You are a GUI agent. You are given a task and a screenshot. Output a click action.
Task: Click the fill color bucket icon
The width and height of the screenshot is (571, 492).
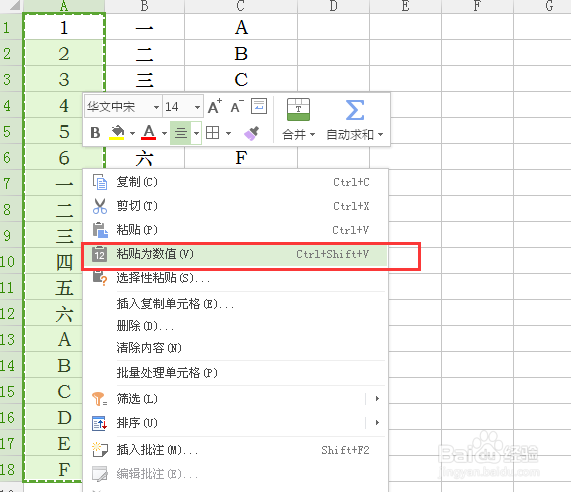117,133
